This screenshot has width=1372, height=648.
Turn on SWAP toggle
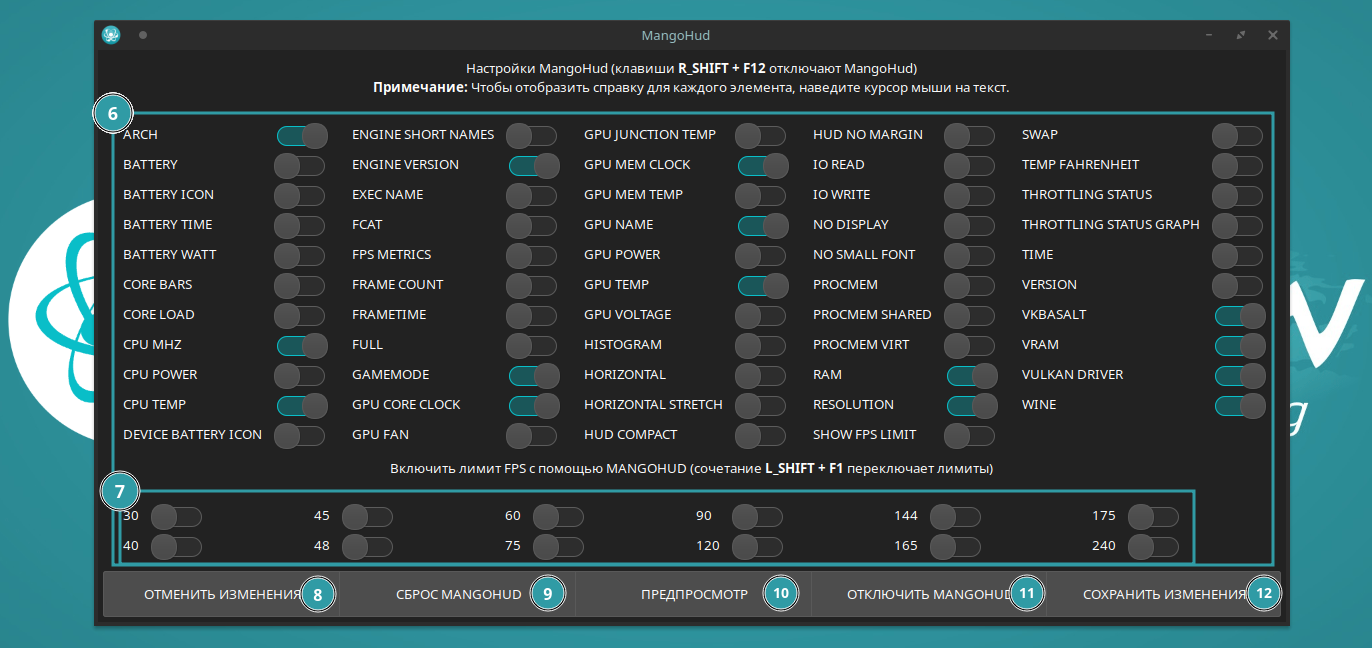[x=1238, y=135]
